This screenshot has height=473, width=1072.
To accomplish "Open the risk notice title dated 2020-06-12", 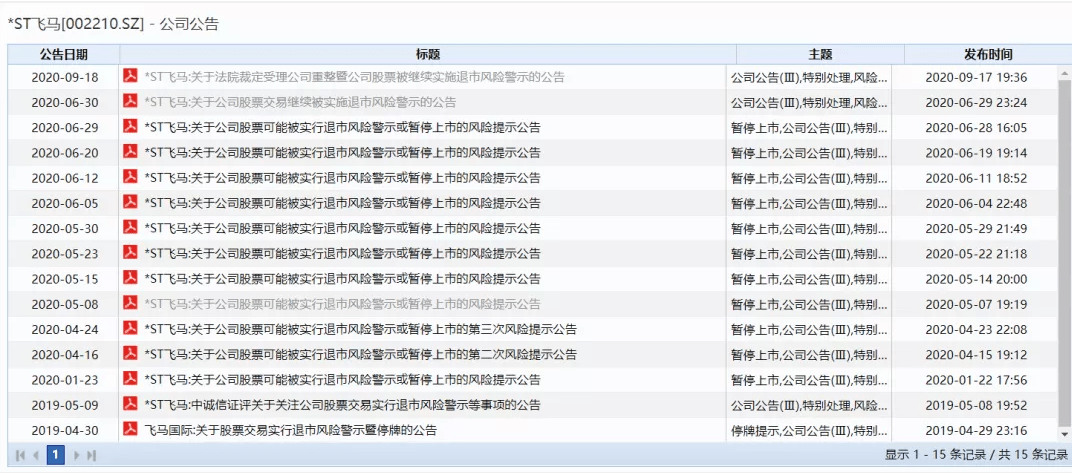I will (343, 178).
